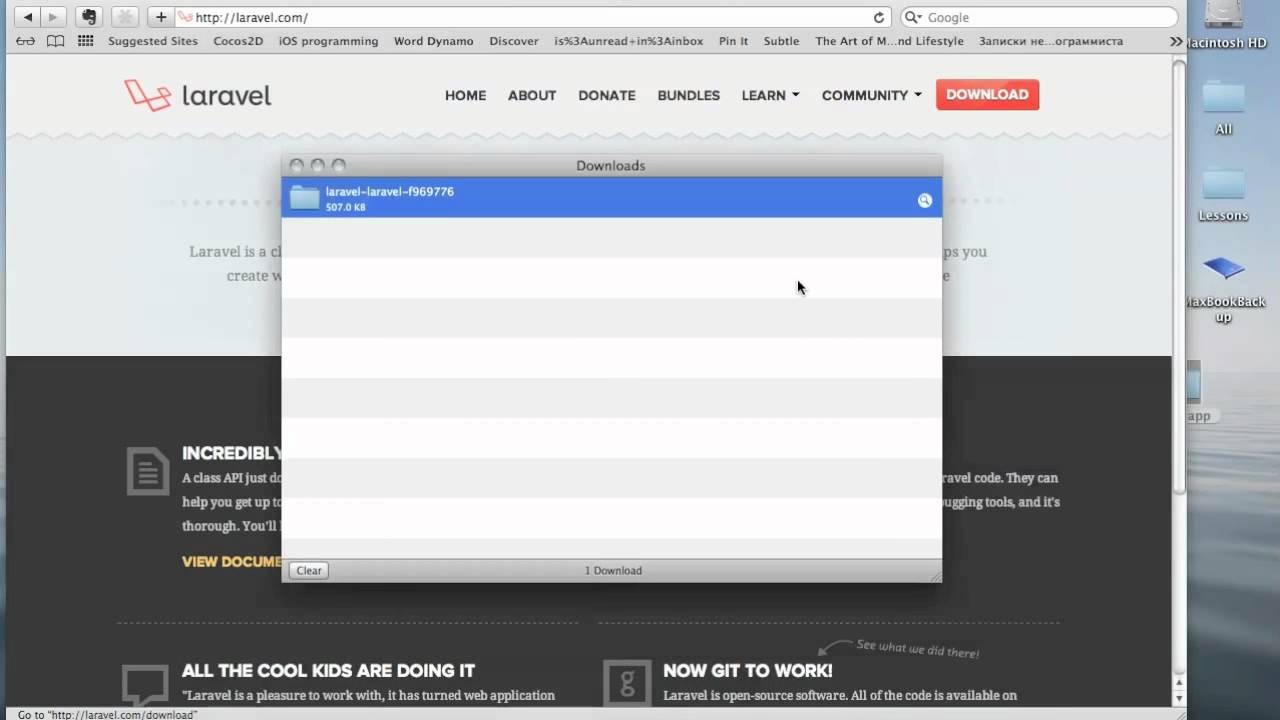This screenshot has height=720, width=1280.
Task: Open the Subtle bookmark
Action: pos(781,41)
